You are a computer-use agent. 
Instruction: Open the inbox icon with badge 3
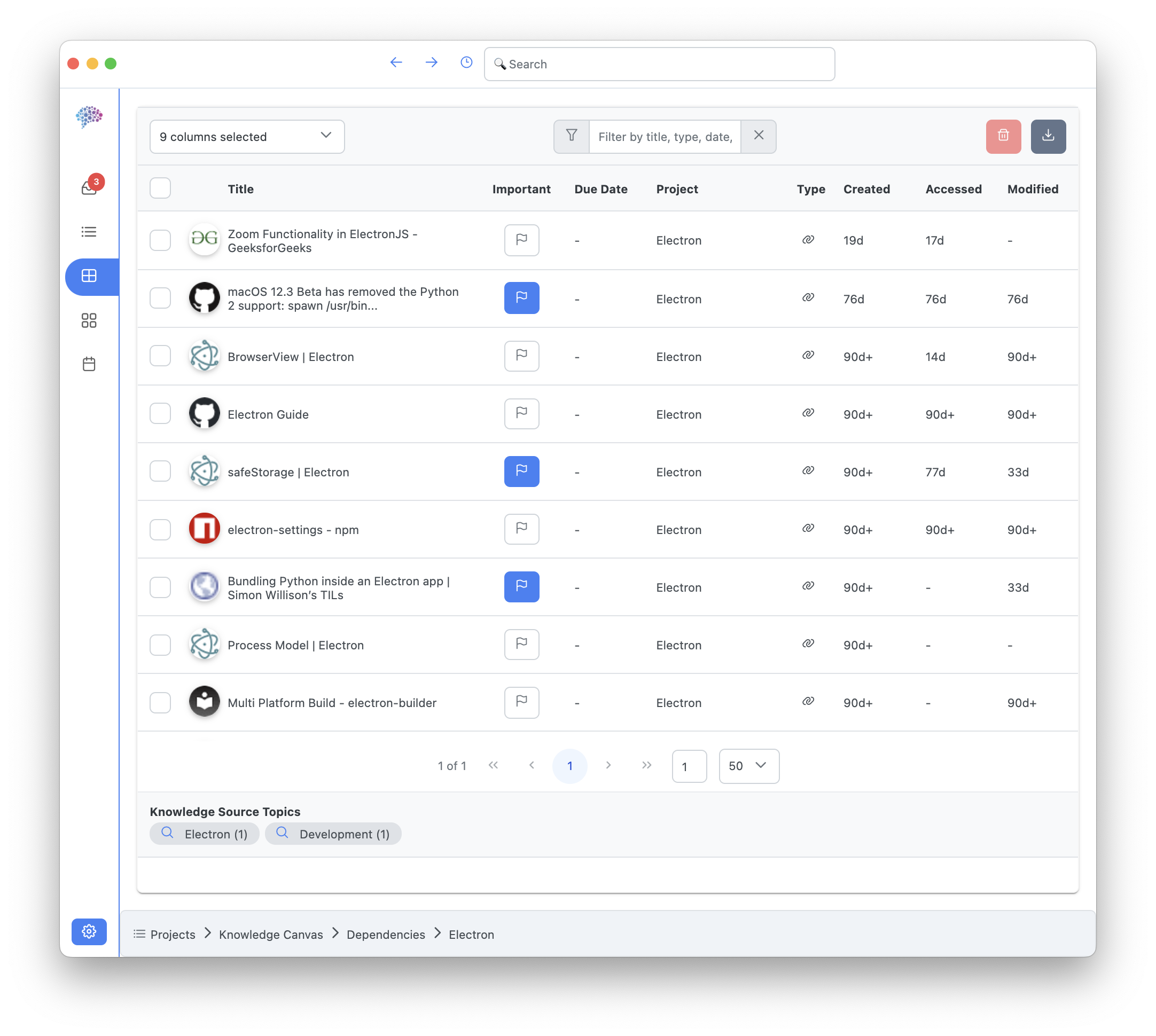point(89,187)
